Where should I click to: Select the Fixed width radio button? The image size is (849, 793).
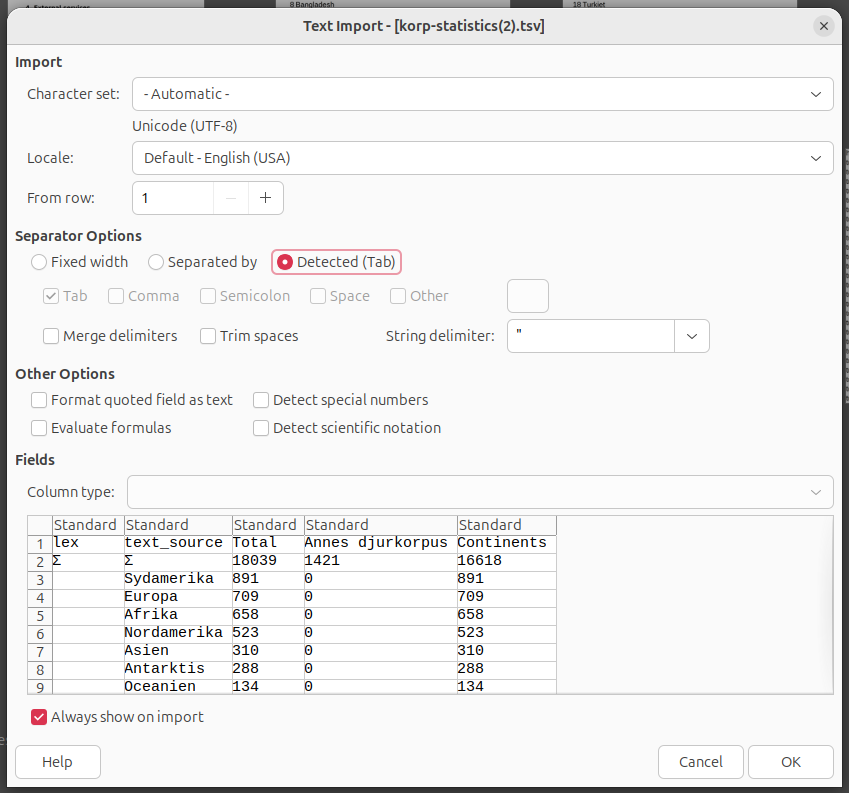pyautogui.click(x=80, y=262)
